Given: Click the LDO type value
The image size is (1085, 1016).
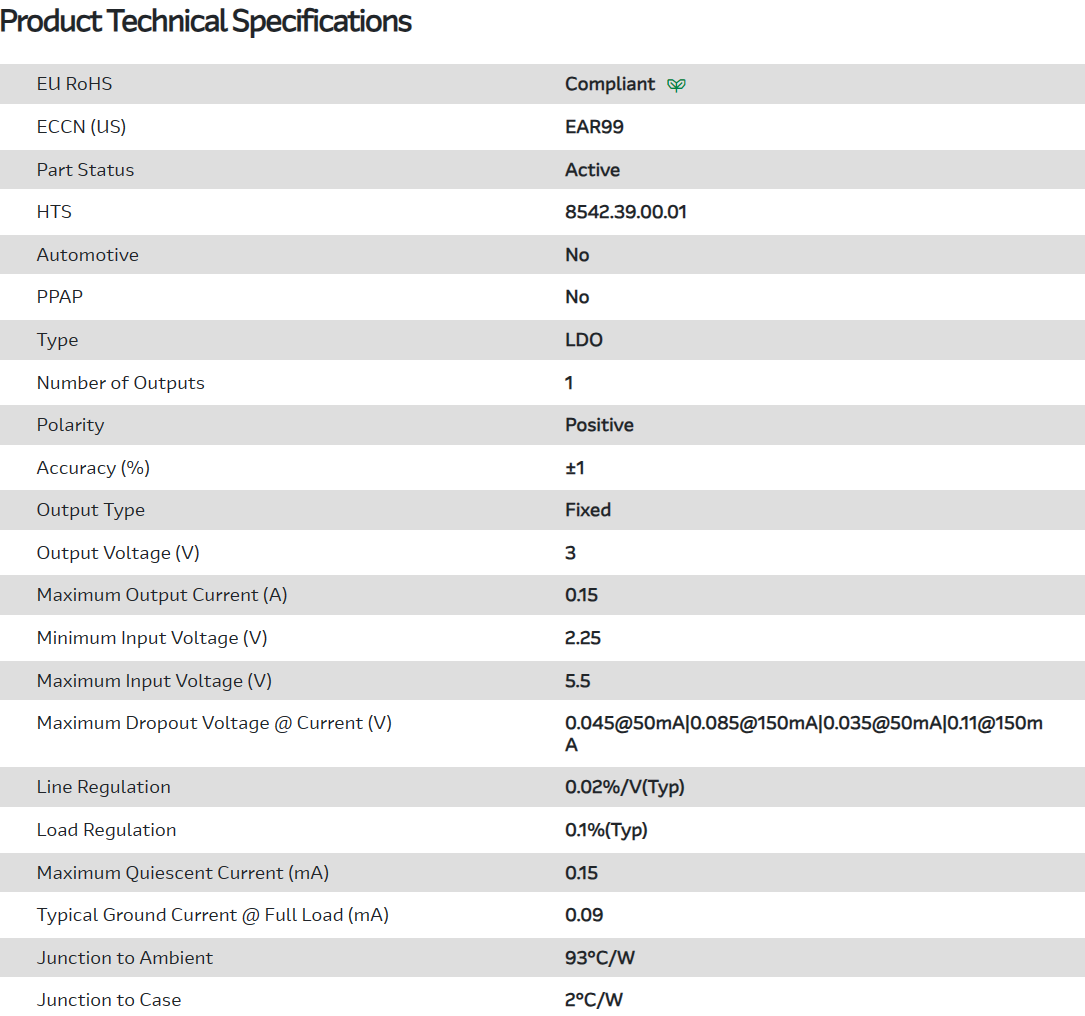Looking at the screenshot, I should (583, 340).
